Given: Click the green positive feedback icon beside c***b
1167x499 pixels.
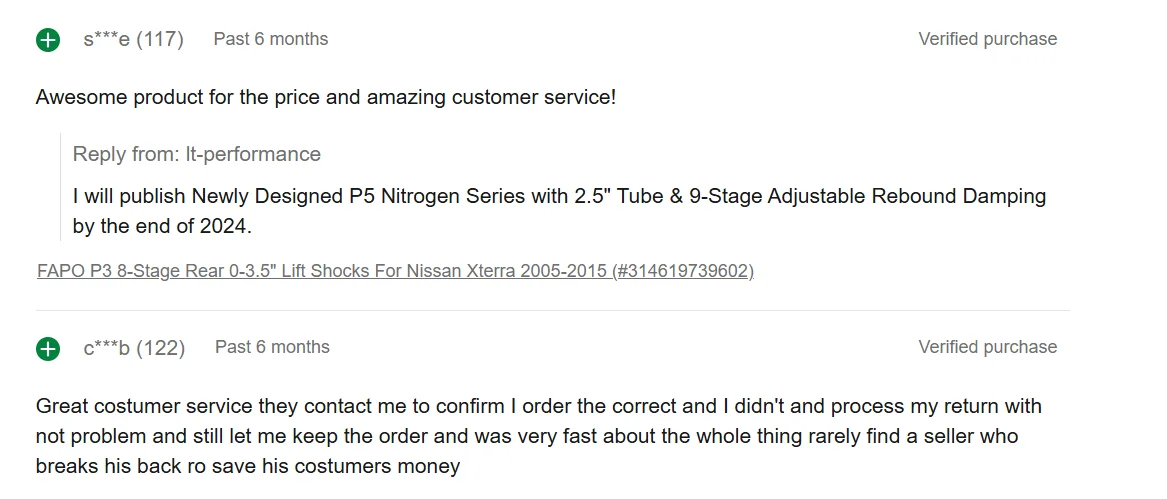Looking at the screenshot, I should pyautogui.click(x=48, y=348).
